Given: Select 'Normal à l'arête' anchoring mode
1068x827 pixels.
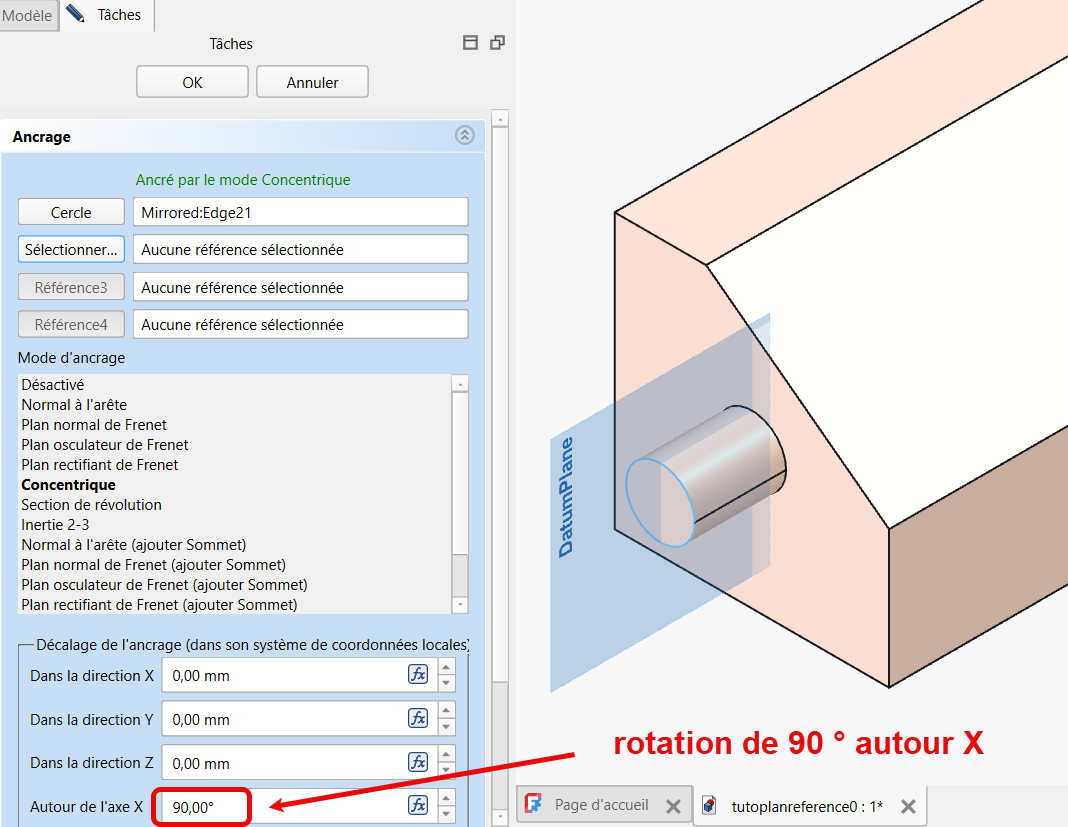Looking at the screenshot, I should 74,405.
